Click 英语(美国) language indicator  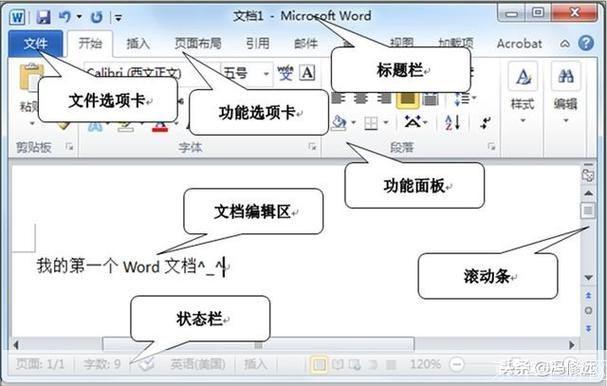point(198,364)
